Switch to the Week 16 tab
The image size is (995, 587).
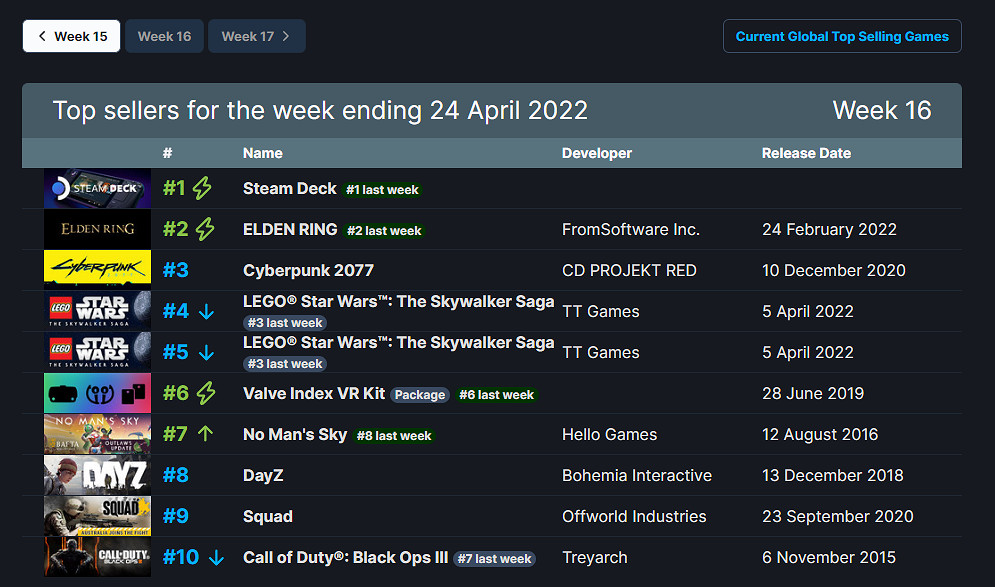tap(164, 35)
